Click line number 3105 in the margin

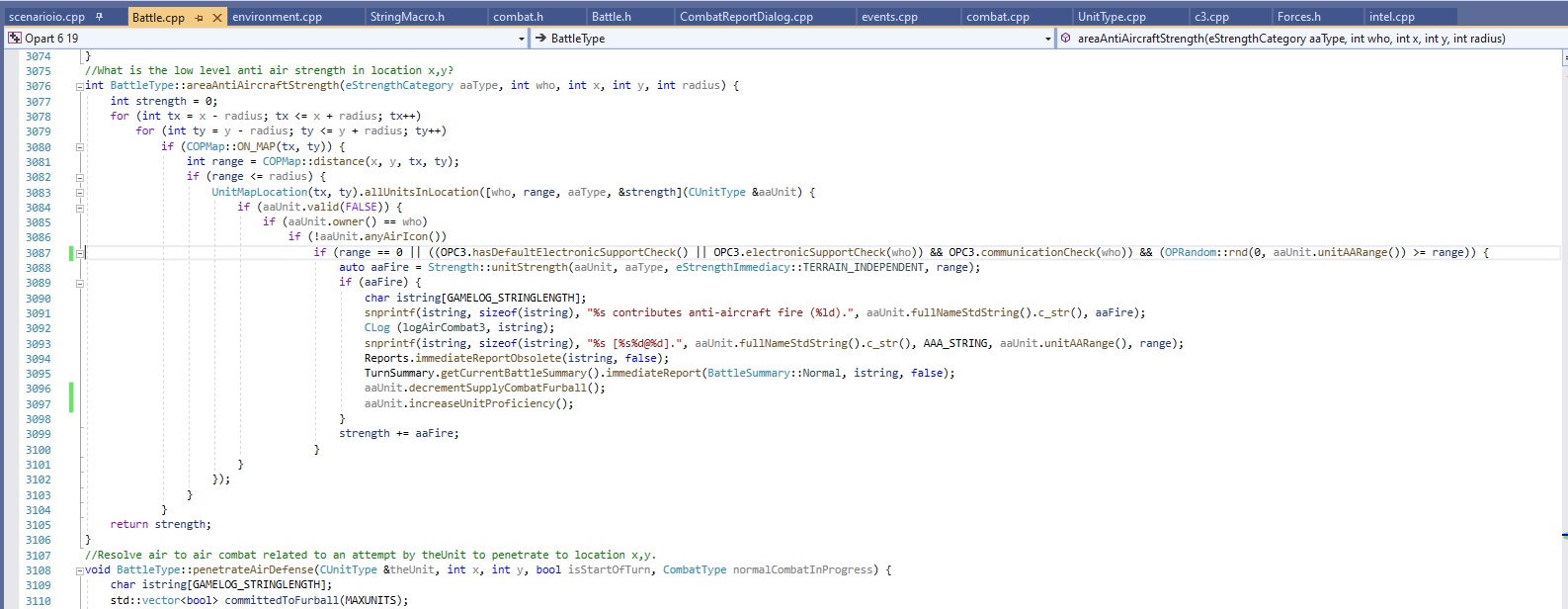[x=39, y=525]
